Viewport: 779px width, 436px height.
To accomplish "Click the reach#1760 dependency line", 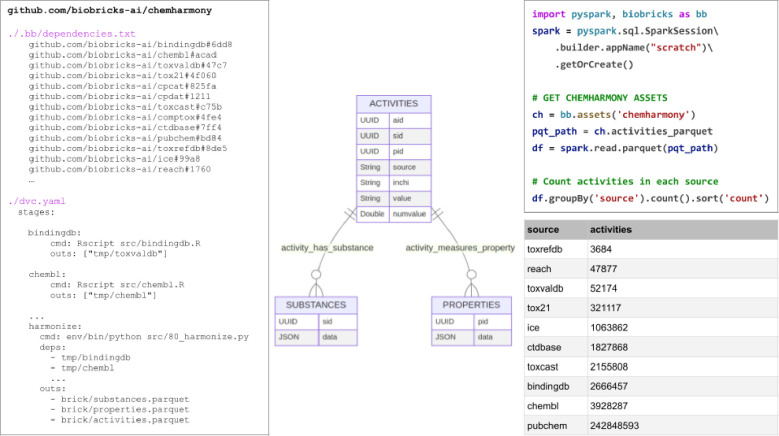I will coord(120,169).
